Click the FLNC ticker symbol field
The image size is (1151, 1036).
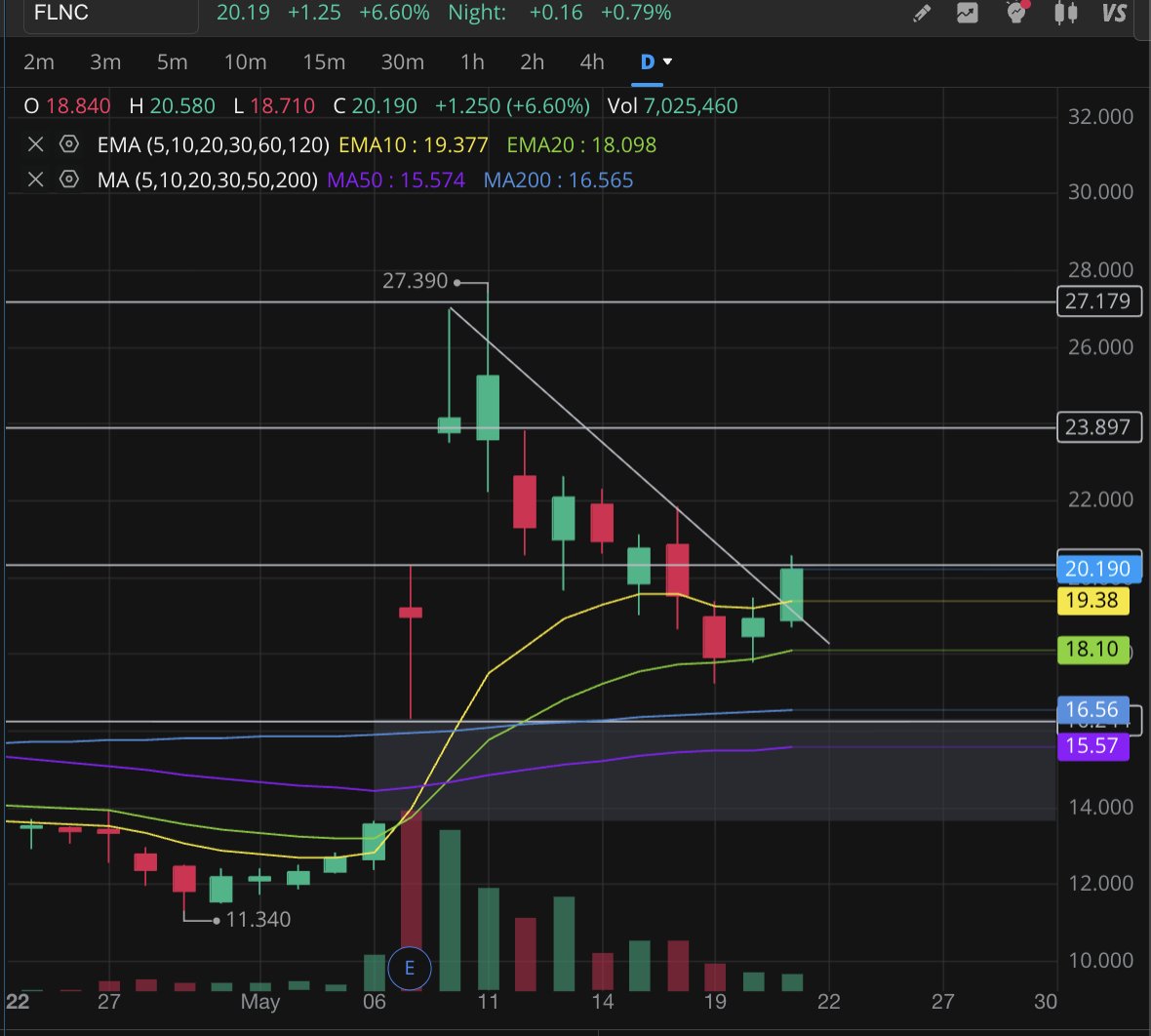click(110, 14)
